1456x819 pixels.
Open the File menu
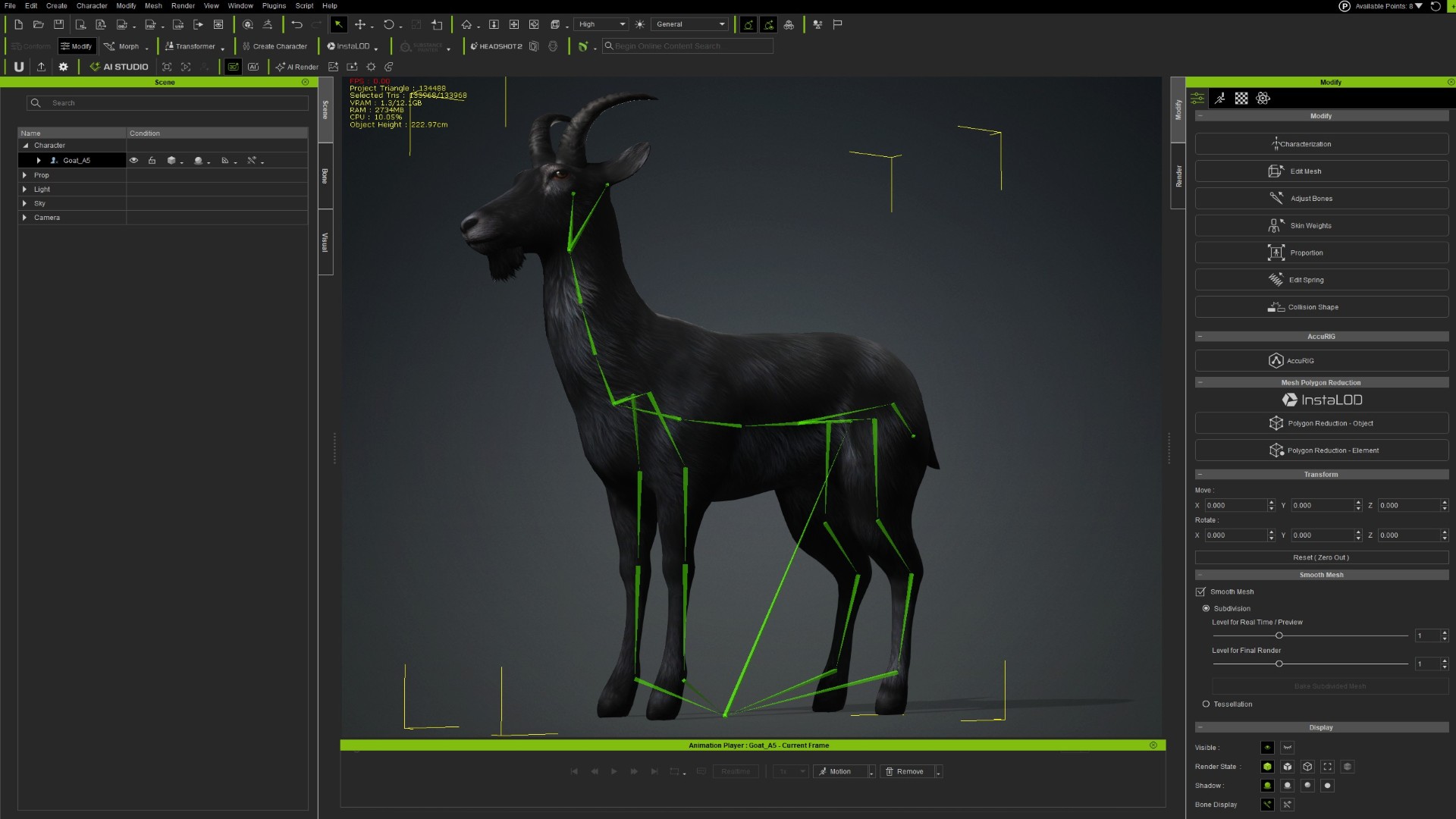click(10, 5)
